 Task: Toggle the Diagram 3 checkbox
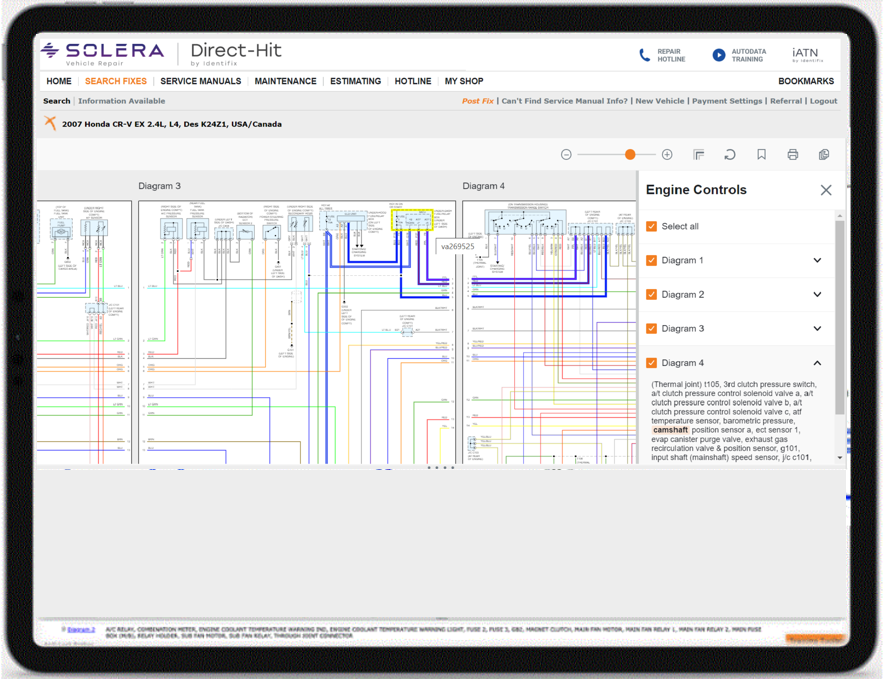[652, 329]
